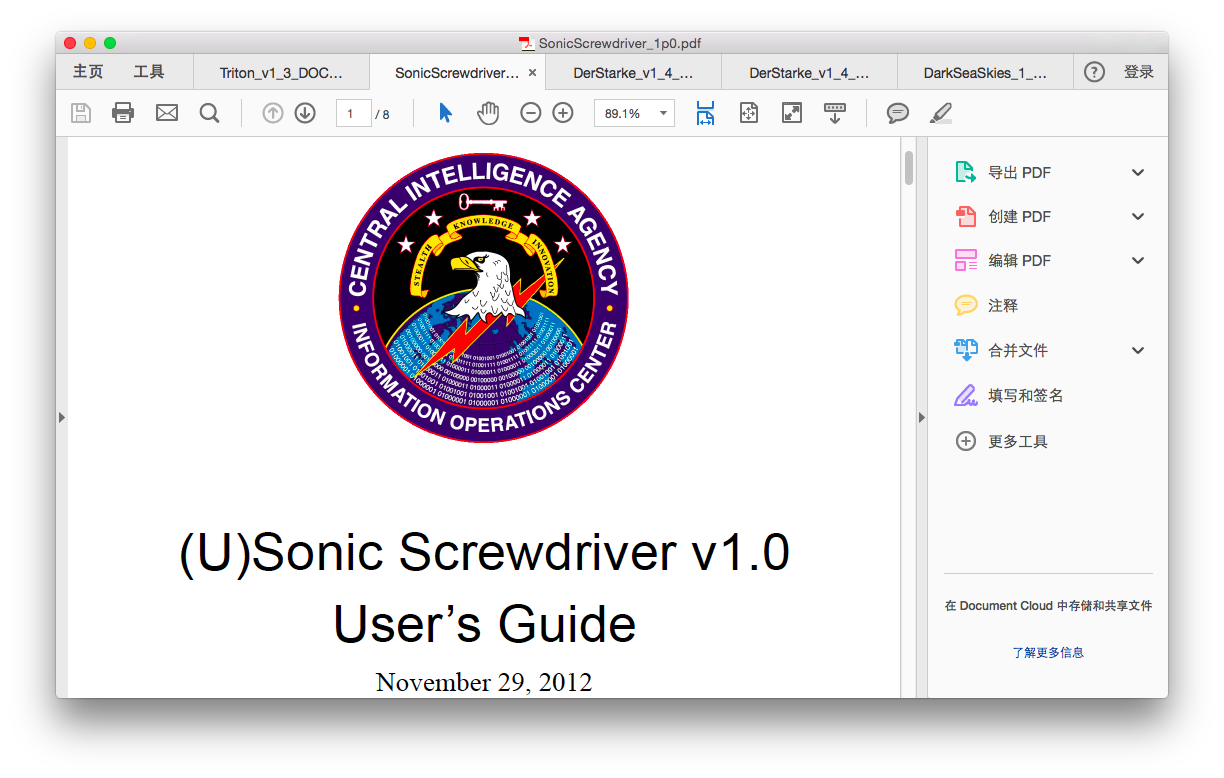Click the page number input field
This screenshot has width=1224, height=778.
click(x=353, y=114)
